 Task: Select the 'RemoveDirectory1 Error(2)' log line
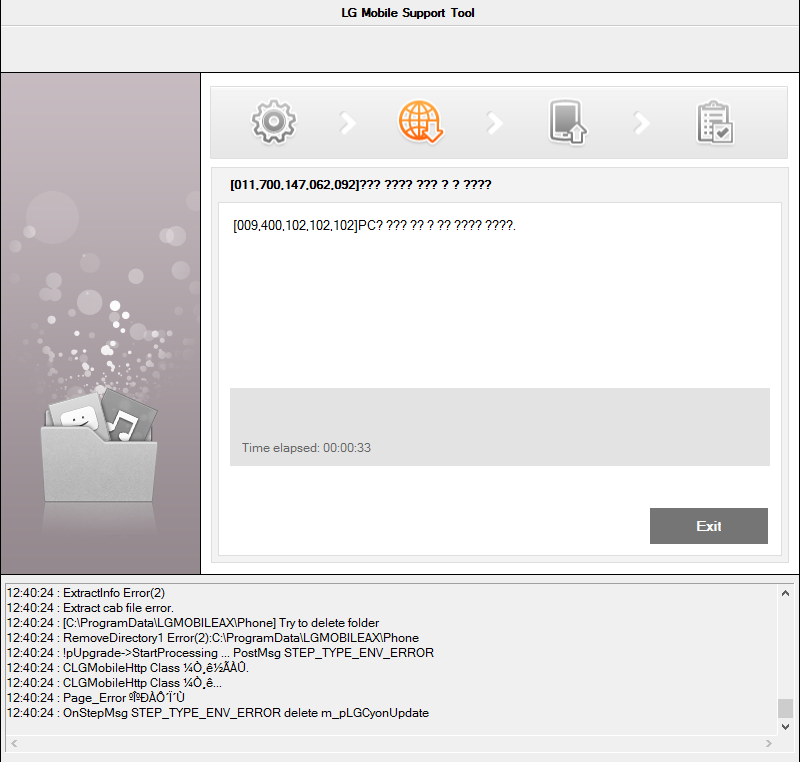coord(213,638)
